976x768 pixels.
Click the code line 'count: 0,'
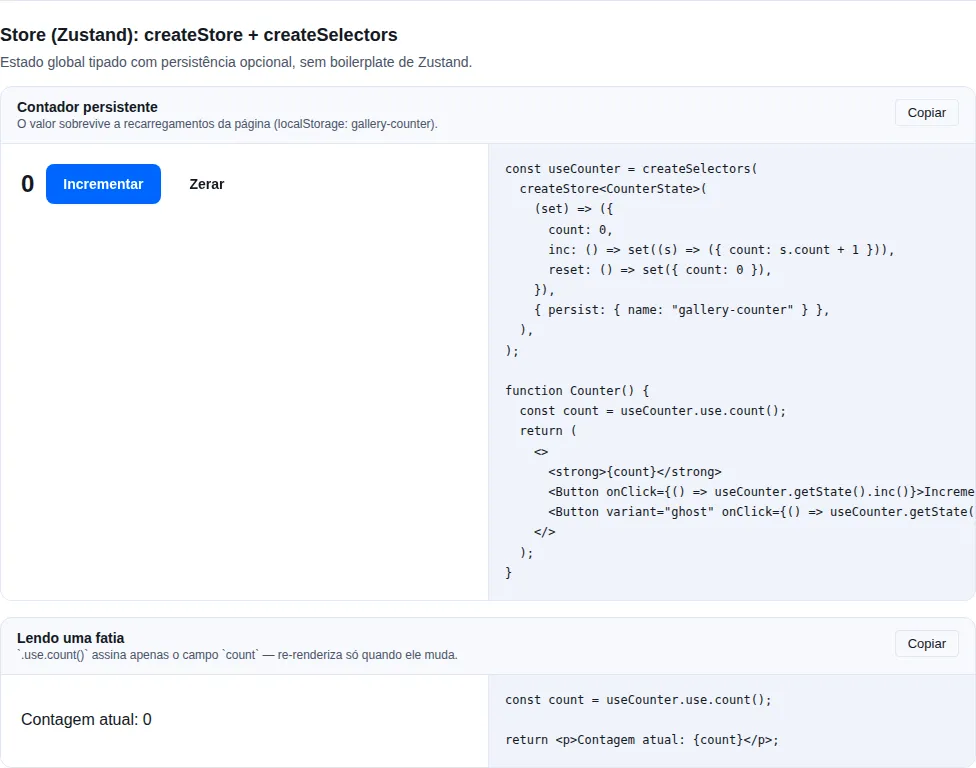(580, 230)
